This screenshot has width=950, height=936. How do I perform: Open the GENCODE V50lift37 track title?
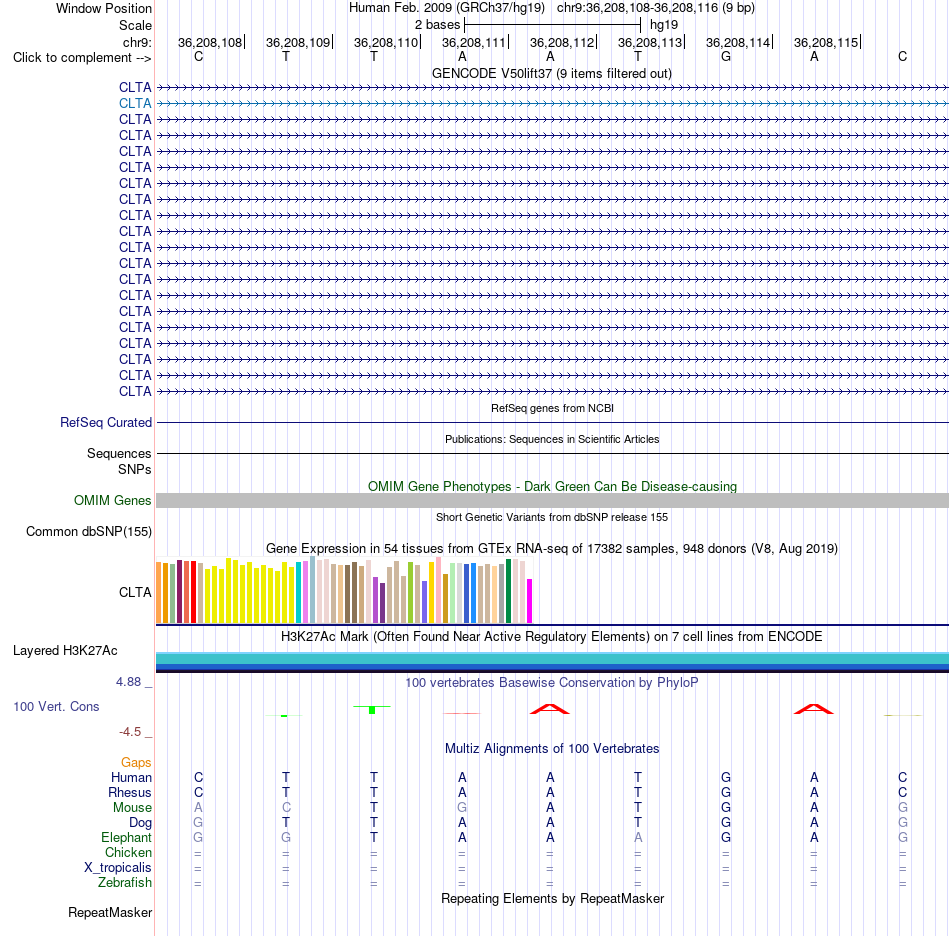pyautogui.click(x=551, y=73)
